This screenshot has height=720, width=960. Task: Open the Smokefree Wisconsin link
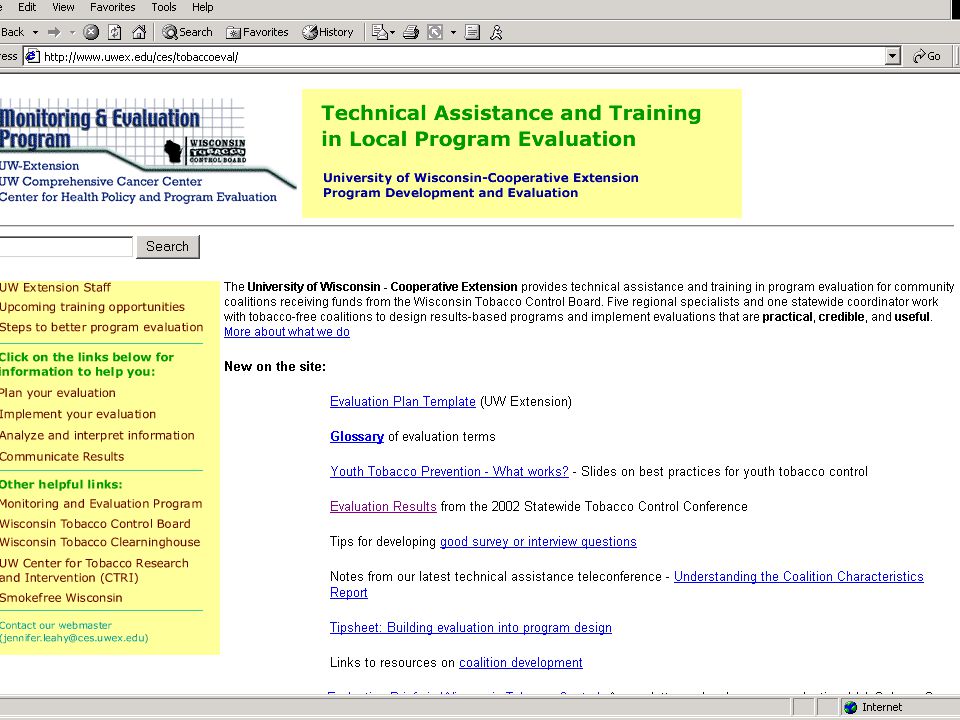61,598
